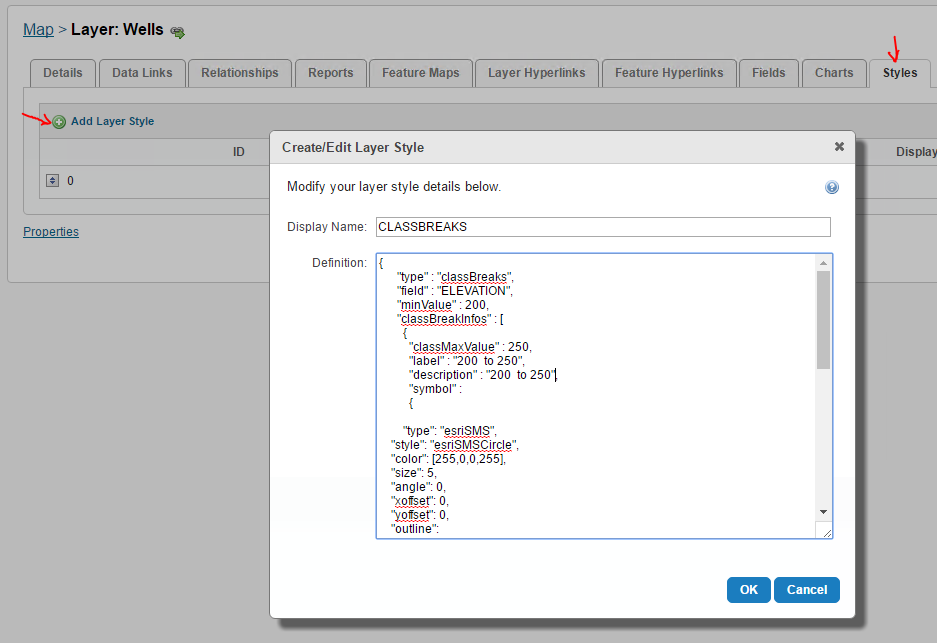Click the textarea resize grip corner
This screenshot has width=937, height=643.
point(825,531)
